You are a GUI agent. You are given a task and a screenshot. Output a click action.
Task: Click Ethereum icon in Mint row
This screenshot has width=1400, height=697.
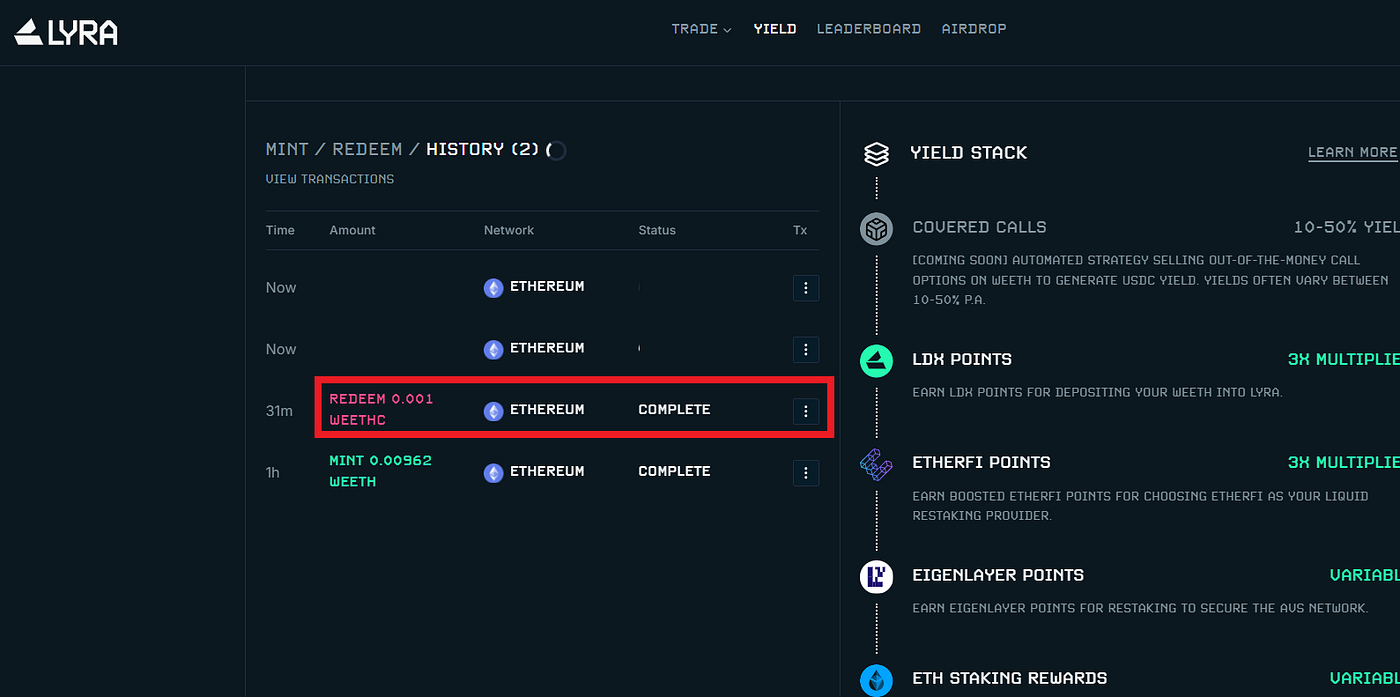[x=494, y=473]
